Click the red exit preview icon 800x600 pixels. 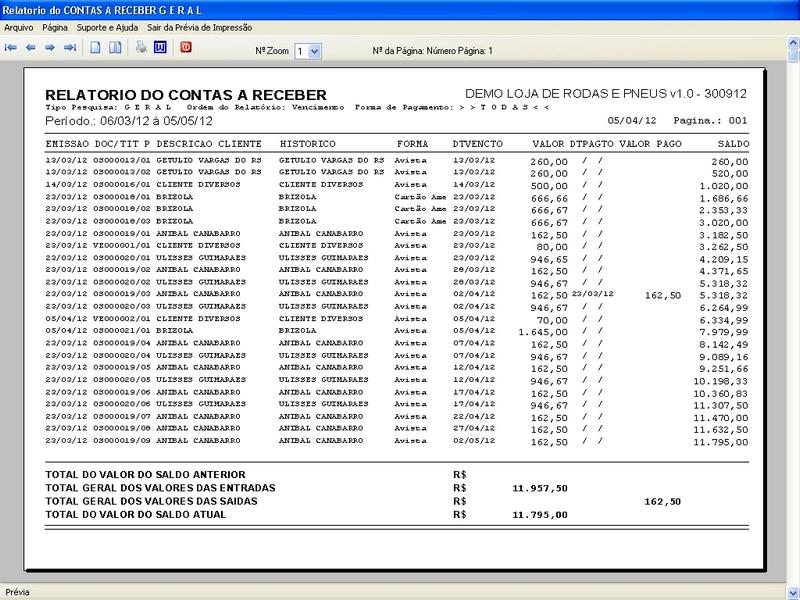coord(186,47)
